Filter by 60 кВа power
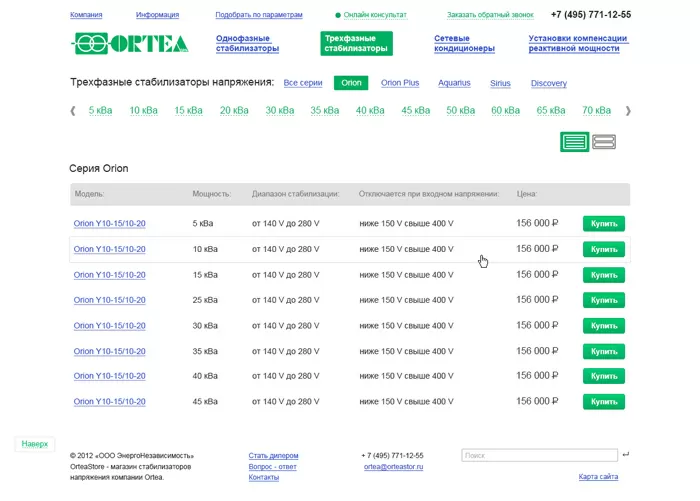 pos(505,110)
